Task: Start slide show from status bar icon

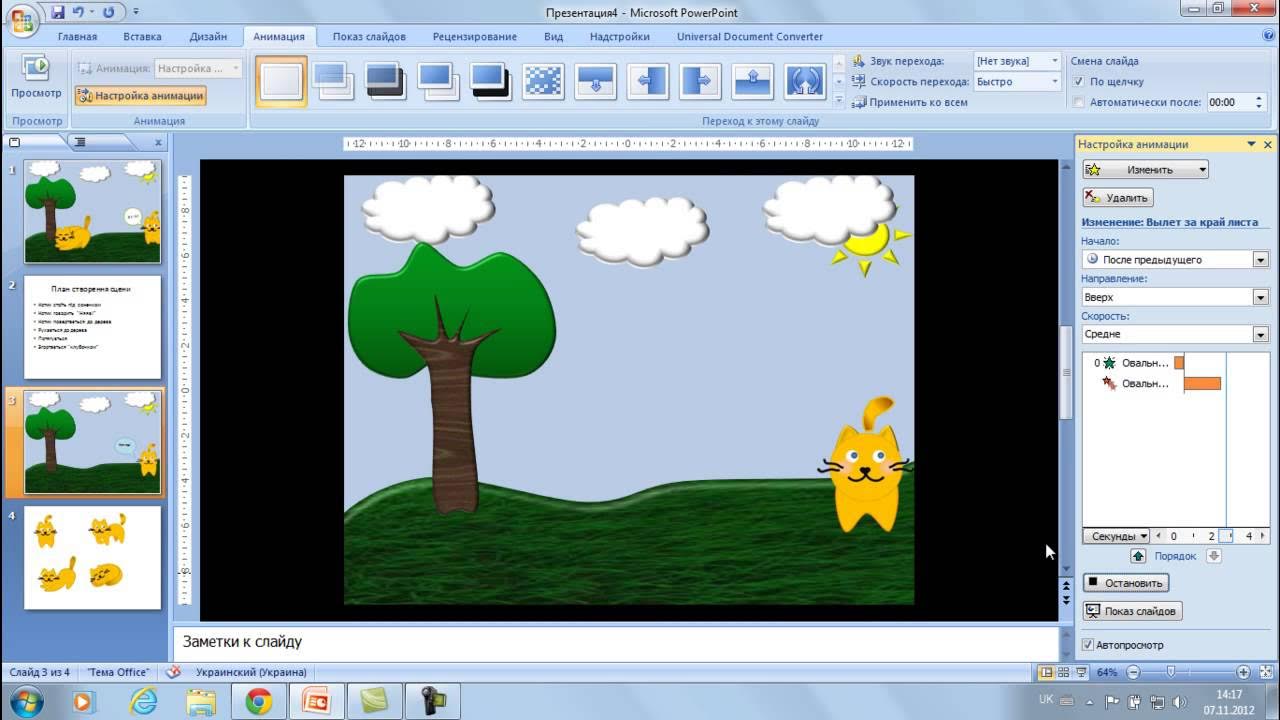Action: (1081, 673)
